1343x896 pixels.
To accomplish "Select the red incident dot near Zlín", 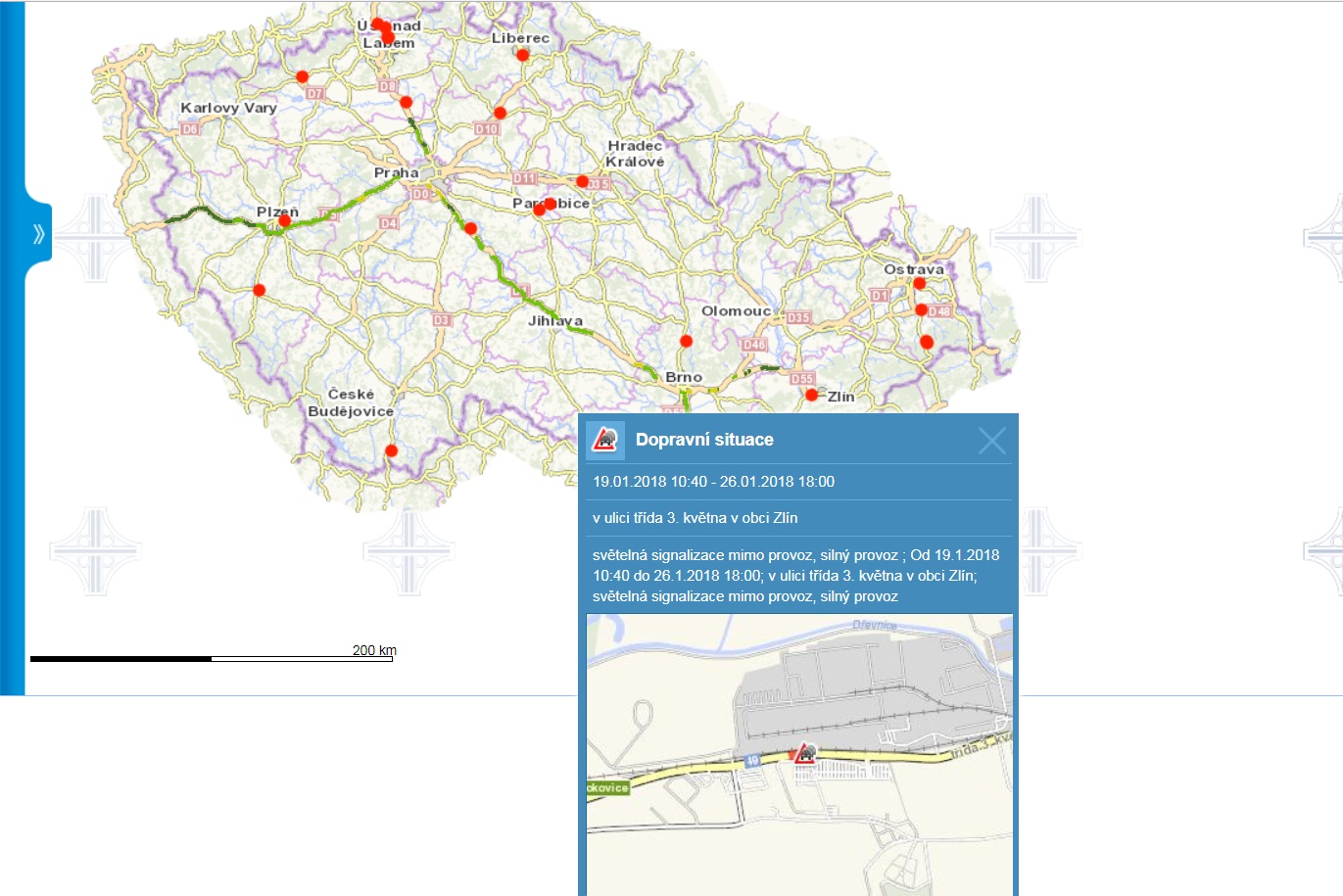I will pos(811,395).
